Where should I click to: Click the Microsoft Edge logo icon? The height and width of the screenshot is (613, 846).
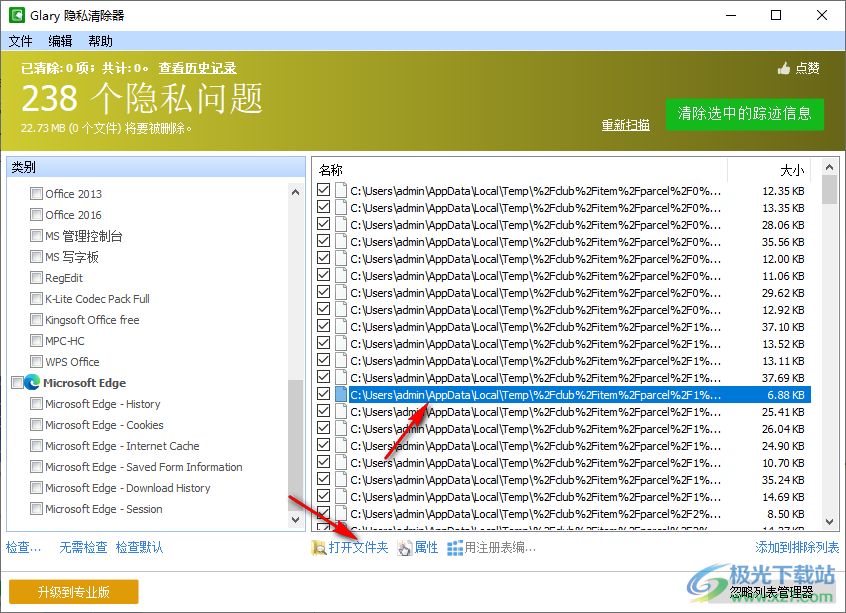[32, 383]
